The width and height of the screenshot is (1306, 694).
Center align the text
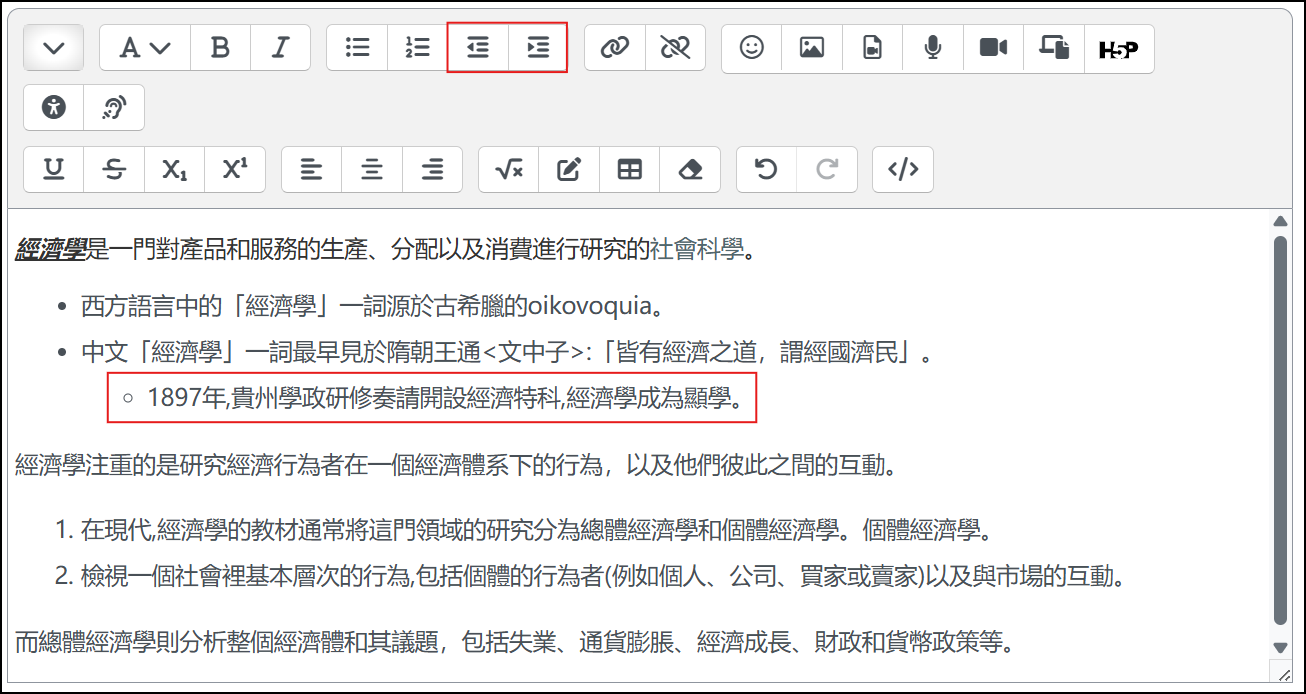click(x=372, y=169)
